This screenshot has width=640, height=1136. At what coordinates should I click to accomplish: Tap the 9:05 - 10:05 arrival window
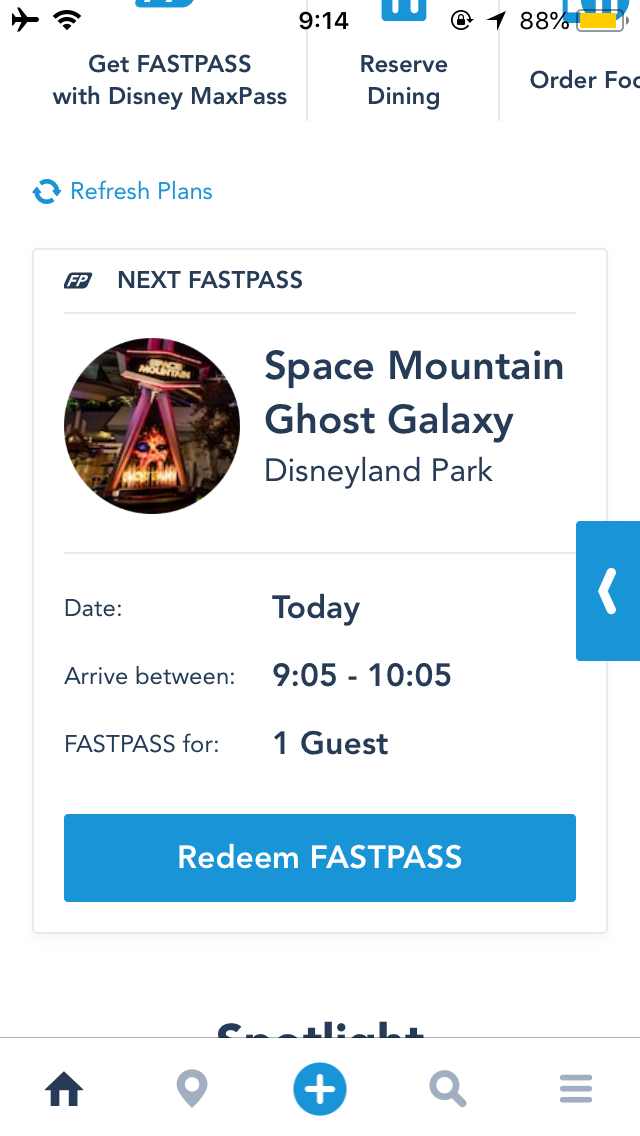[362, 675]
